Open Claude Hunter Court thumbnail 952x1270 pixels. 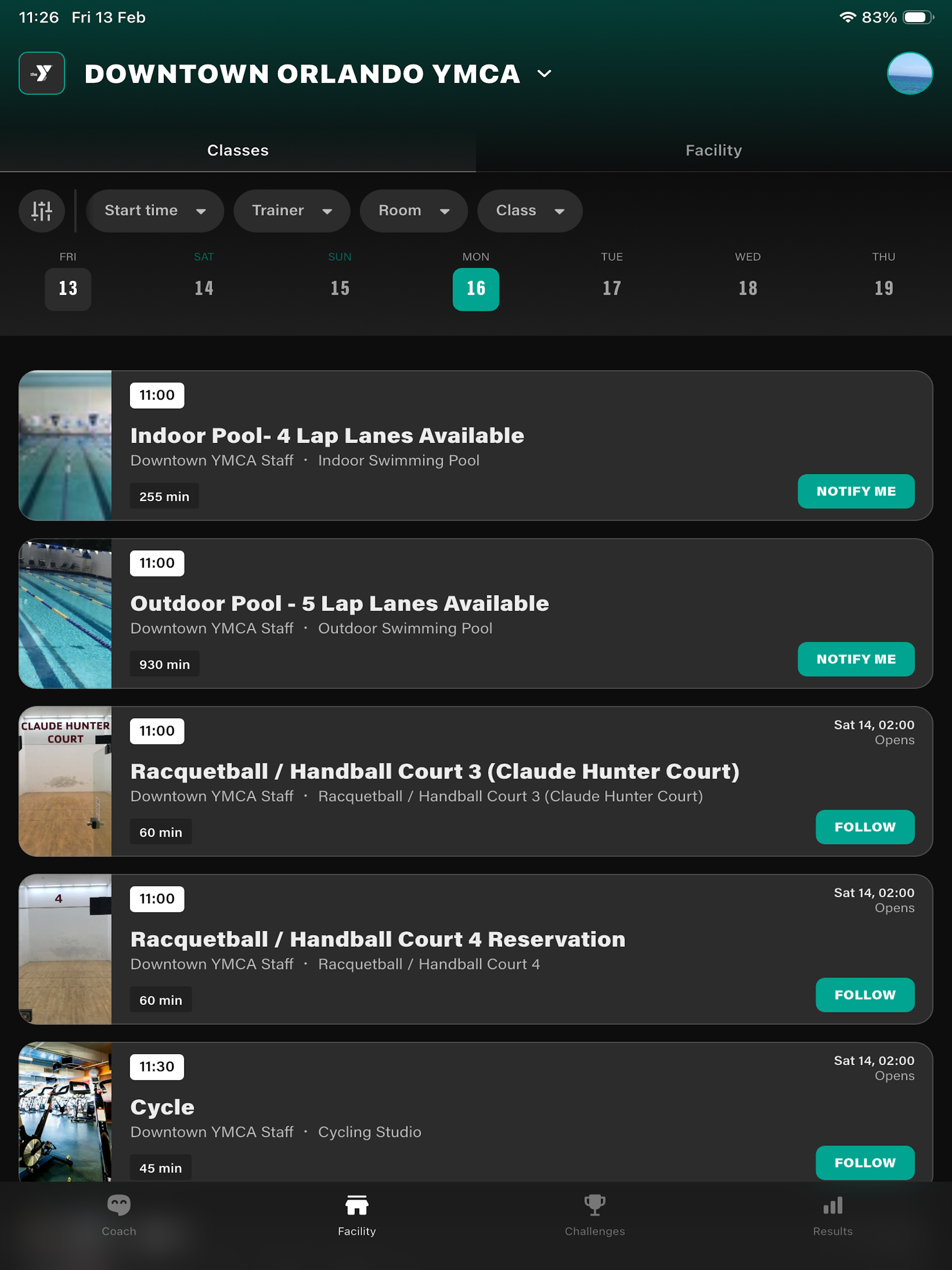click(x=65, y=781)
